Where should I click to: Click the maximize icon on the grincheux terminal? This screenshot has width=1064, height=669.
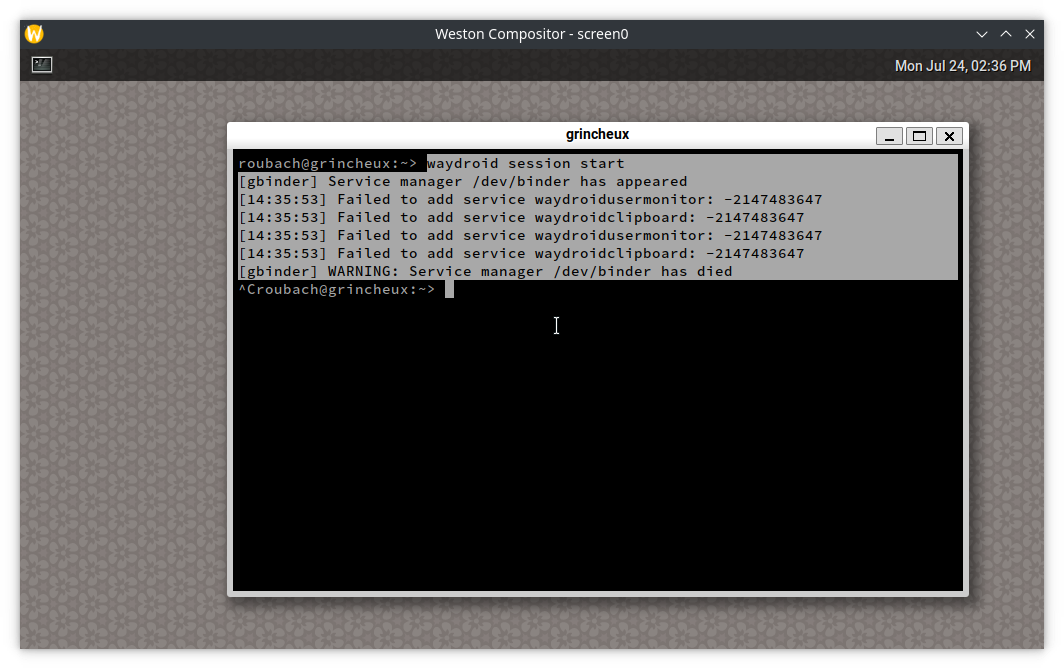coord(919,135)
